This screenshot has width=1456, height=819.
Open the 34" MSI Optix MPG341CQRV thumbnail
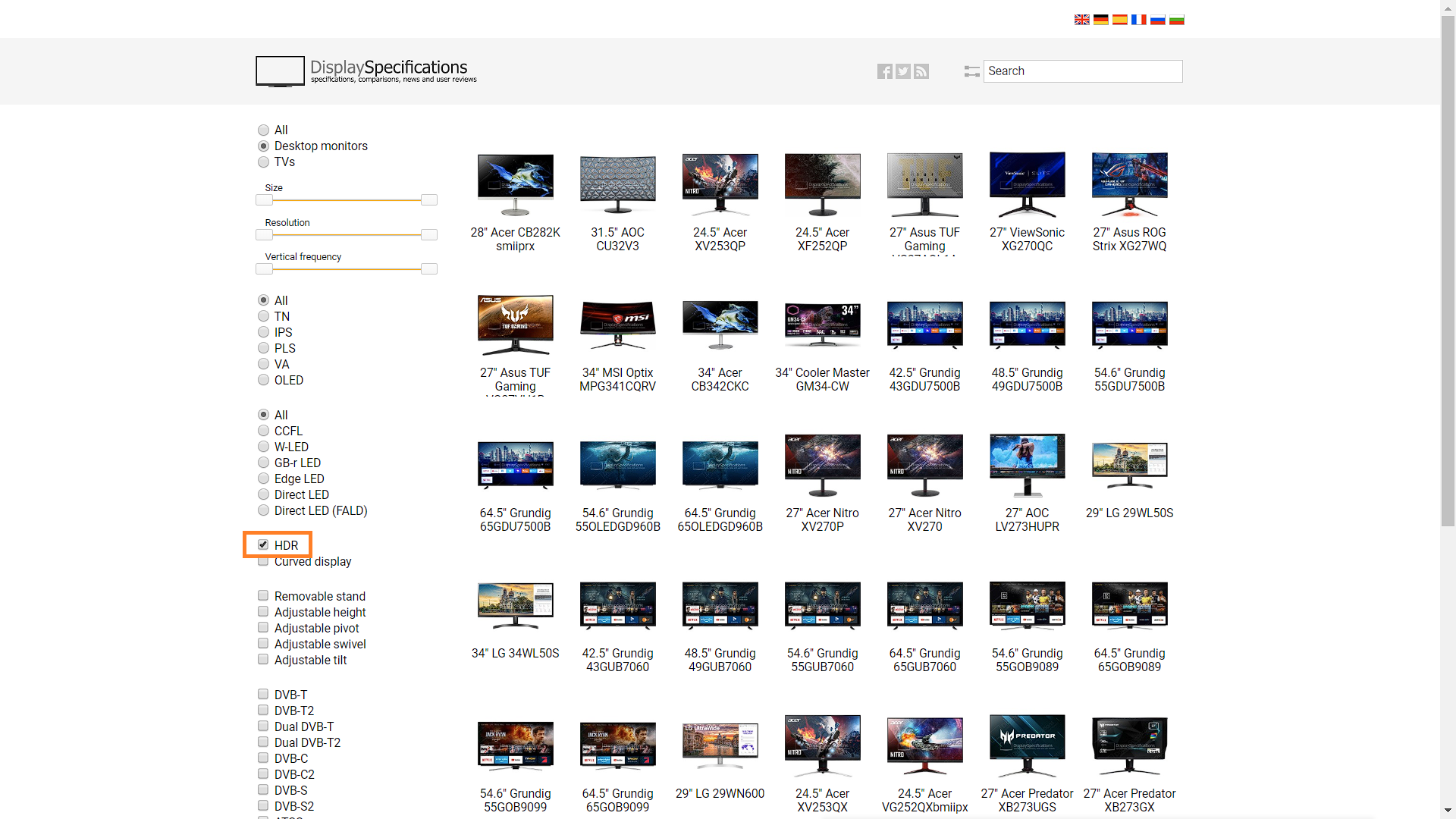coord(618,325)
